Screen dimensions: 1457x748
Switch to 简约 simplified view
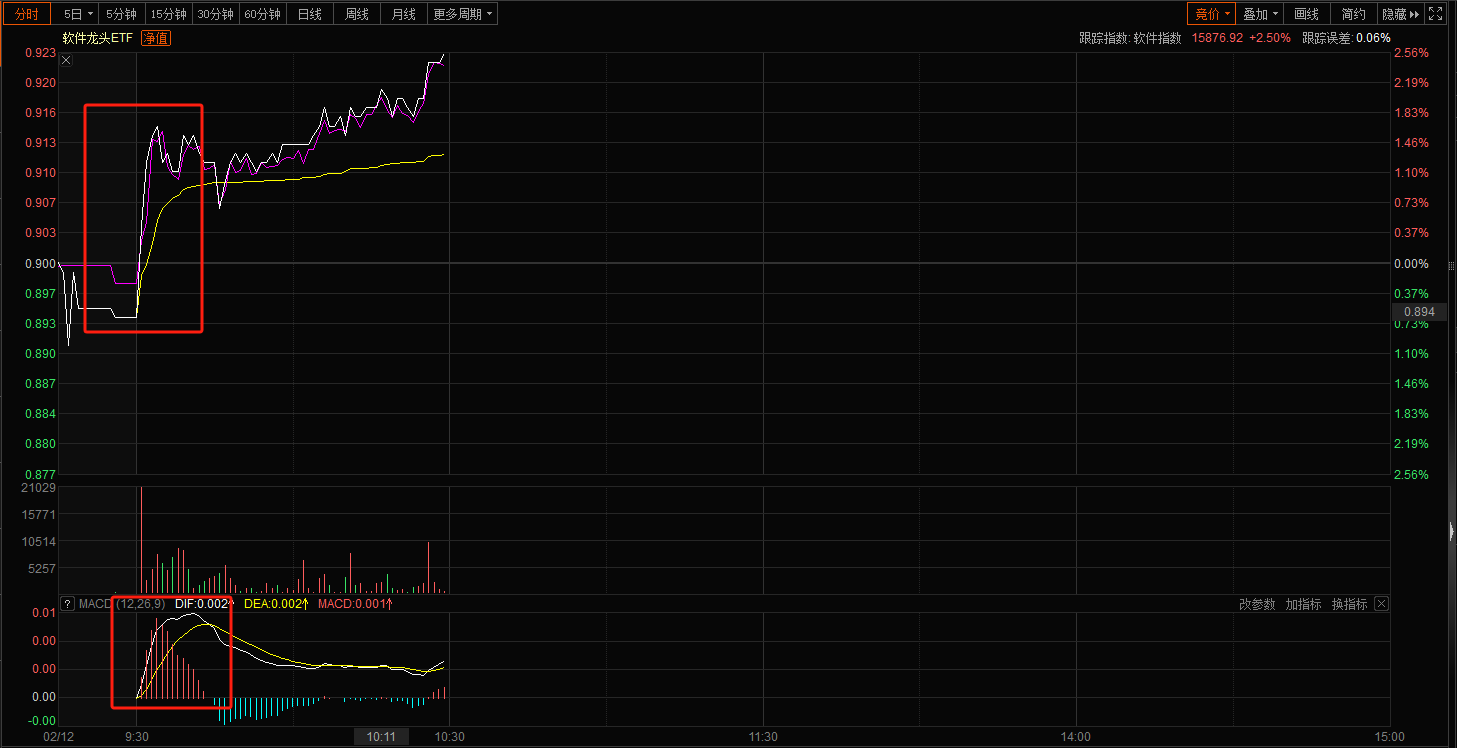point(1353,14)
